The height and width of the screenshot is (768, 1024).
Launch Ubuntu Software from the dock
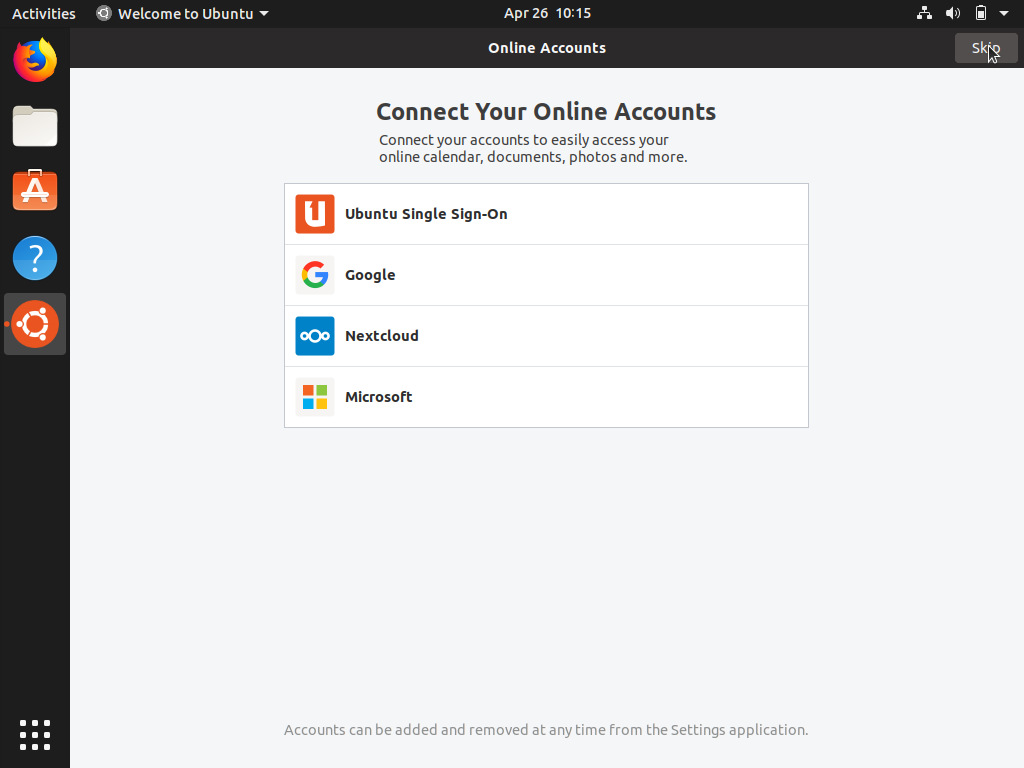(35, 190)
